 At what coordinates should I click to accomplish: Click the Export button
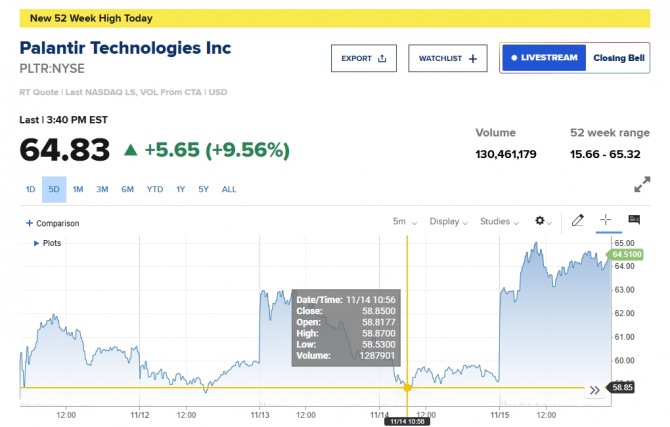[364, 58]
